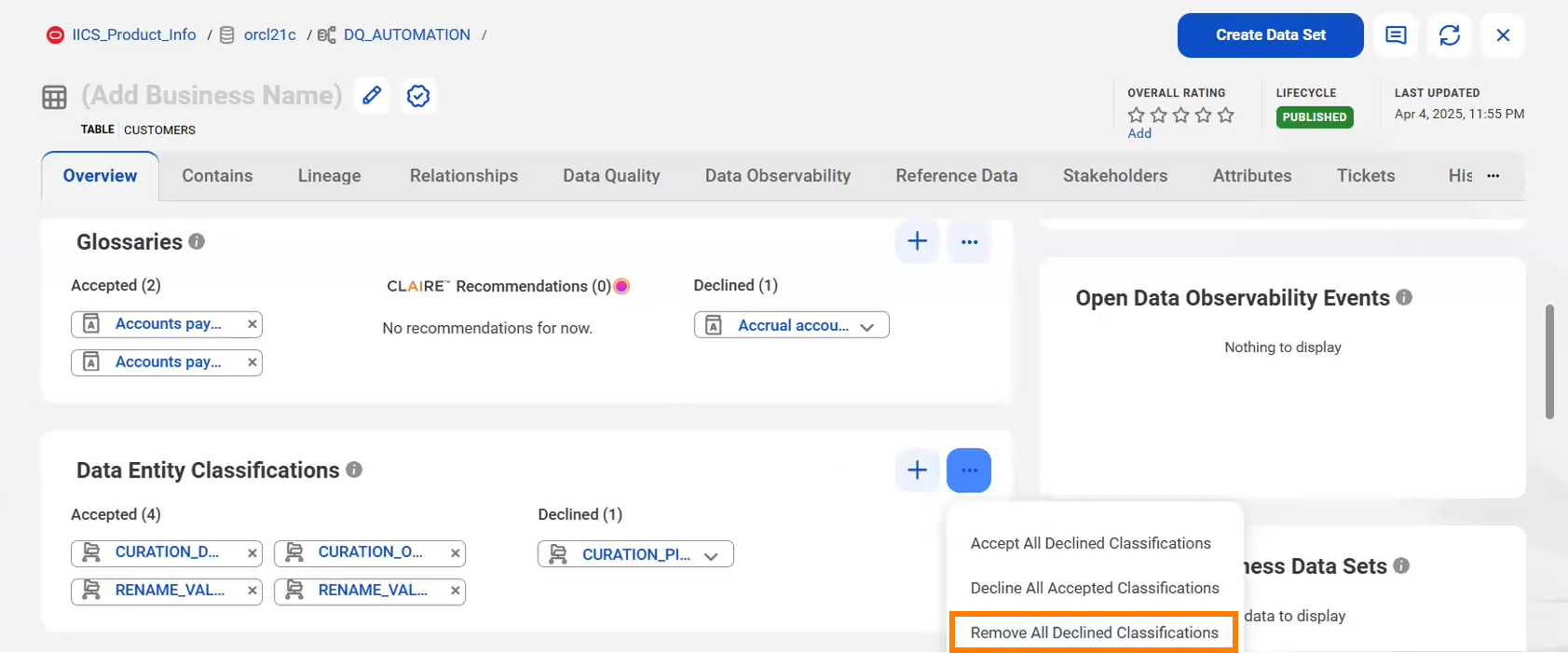Switch to the Stakeholders tab
The width and height of the screenshot is (1568, 653).
coord(1115,176)
